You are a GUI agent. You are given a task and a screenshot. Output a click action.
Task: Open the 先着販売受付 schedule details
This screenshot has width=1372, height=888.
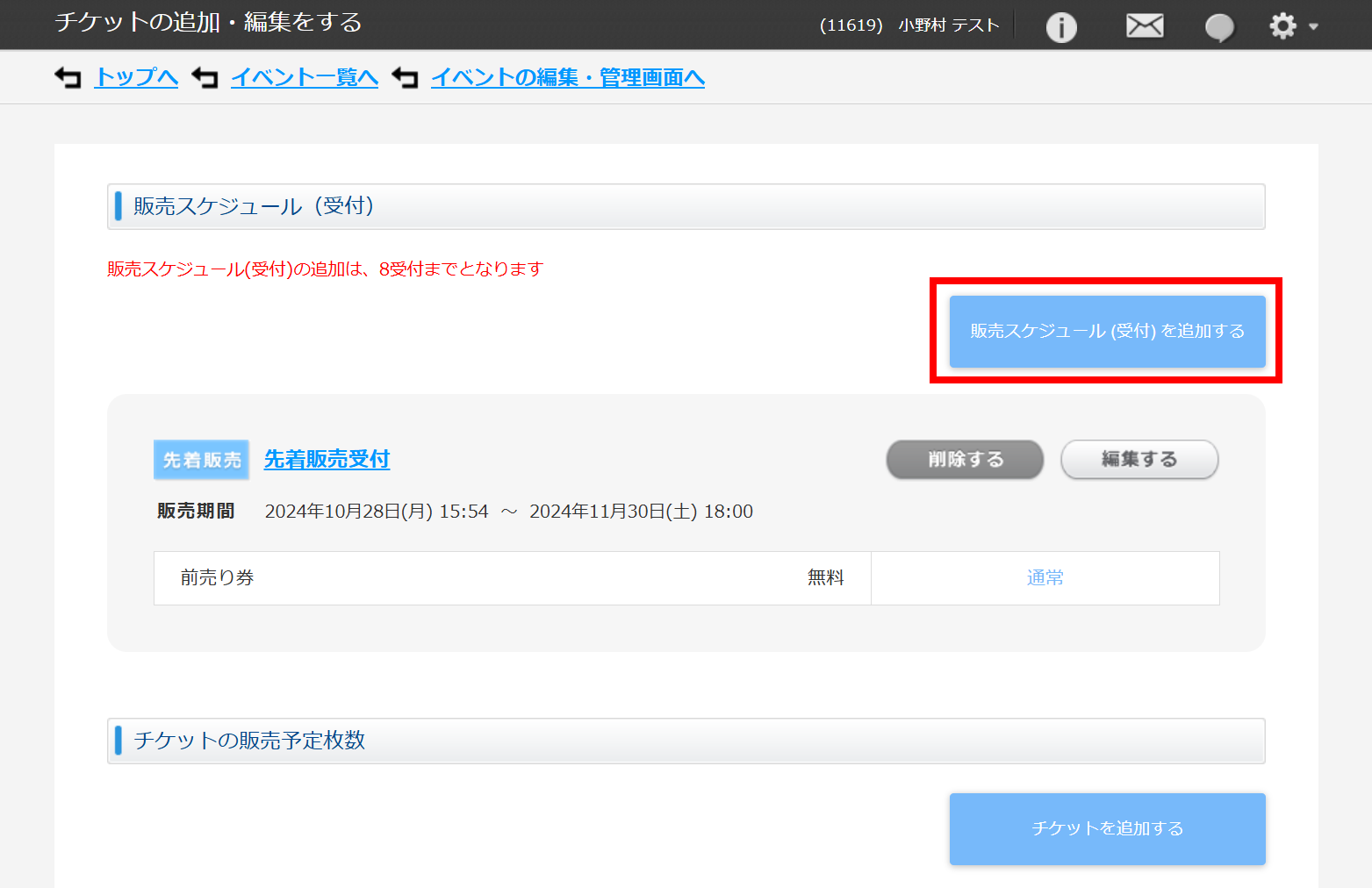(327, 459)
